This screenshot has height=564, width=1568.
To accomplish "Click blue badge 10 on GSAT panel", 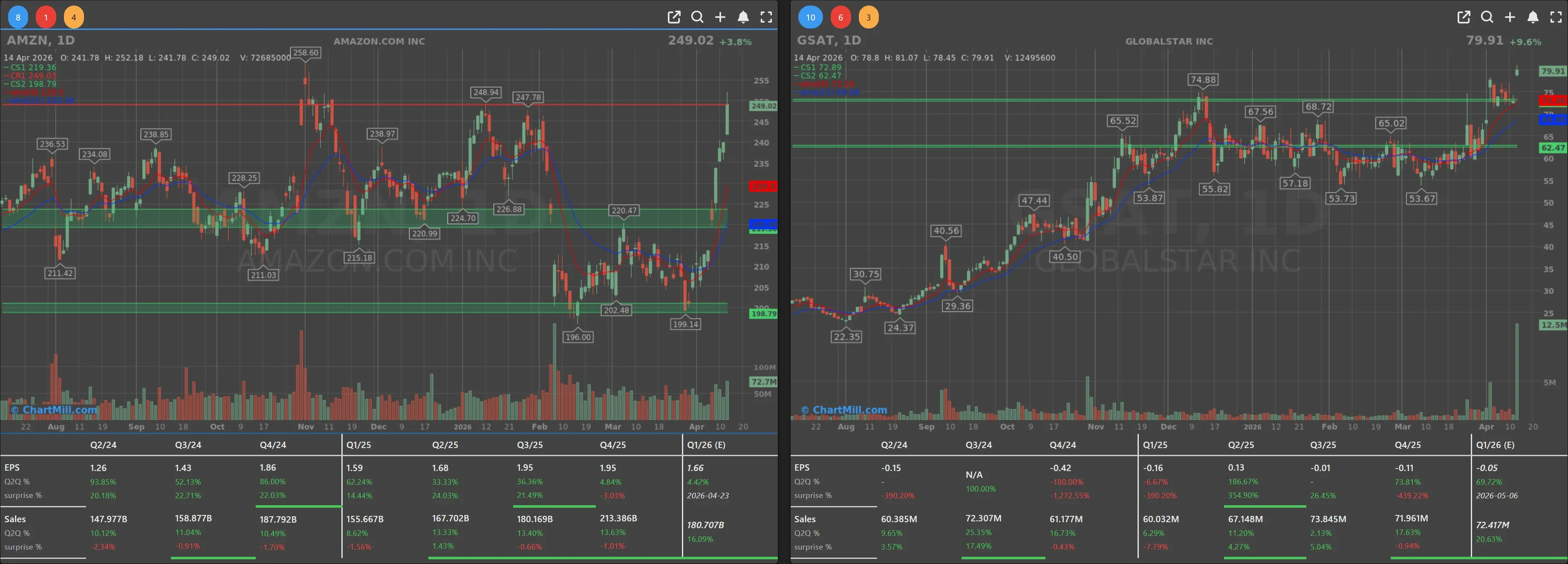I will point(810,17).
